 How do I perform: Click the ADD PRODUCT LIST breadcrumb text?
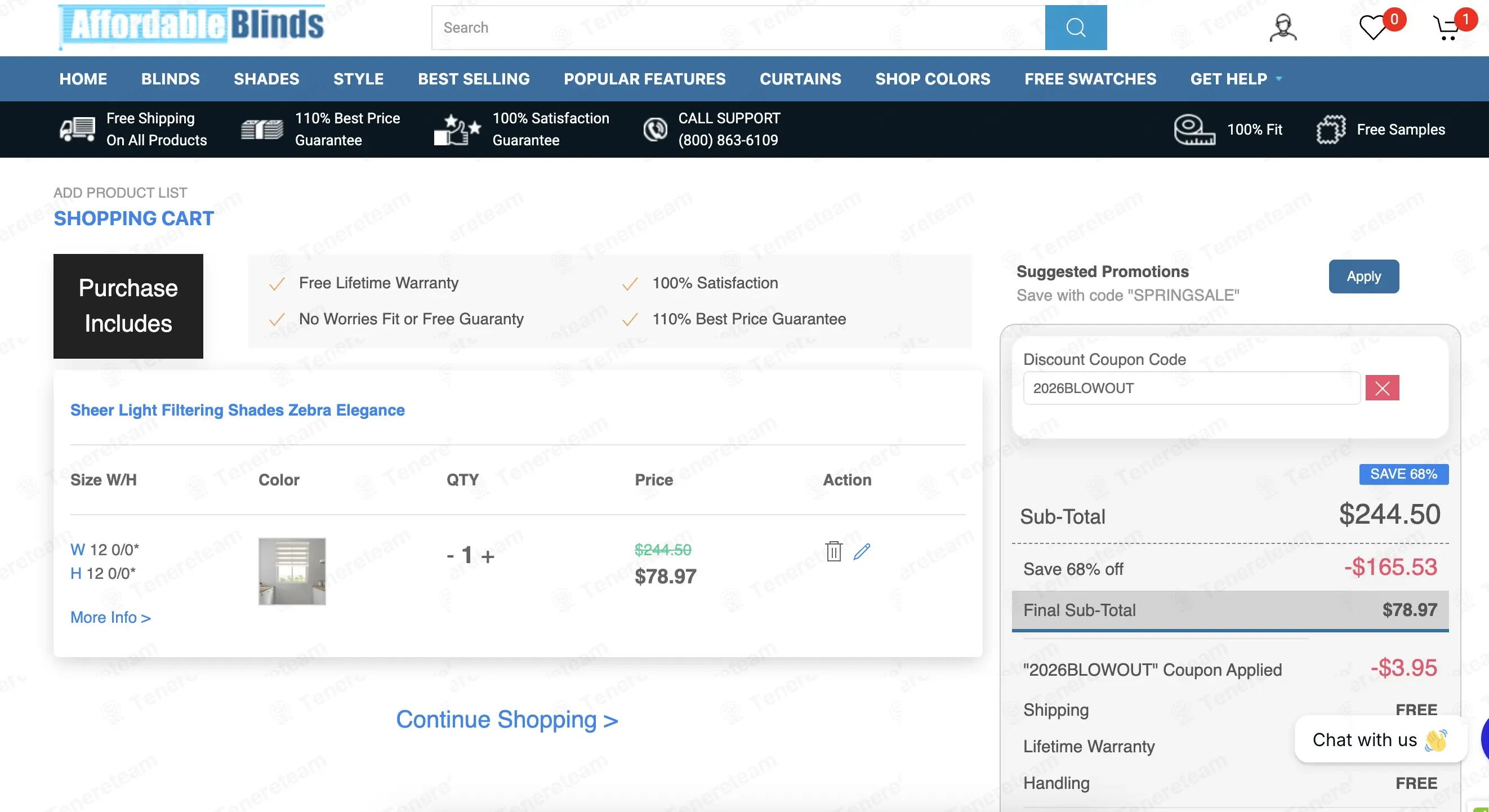[120, 193]
